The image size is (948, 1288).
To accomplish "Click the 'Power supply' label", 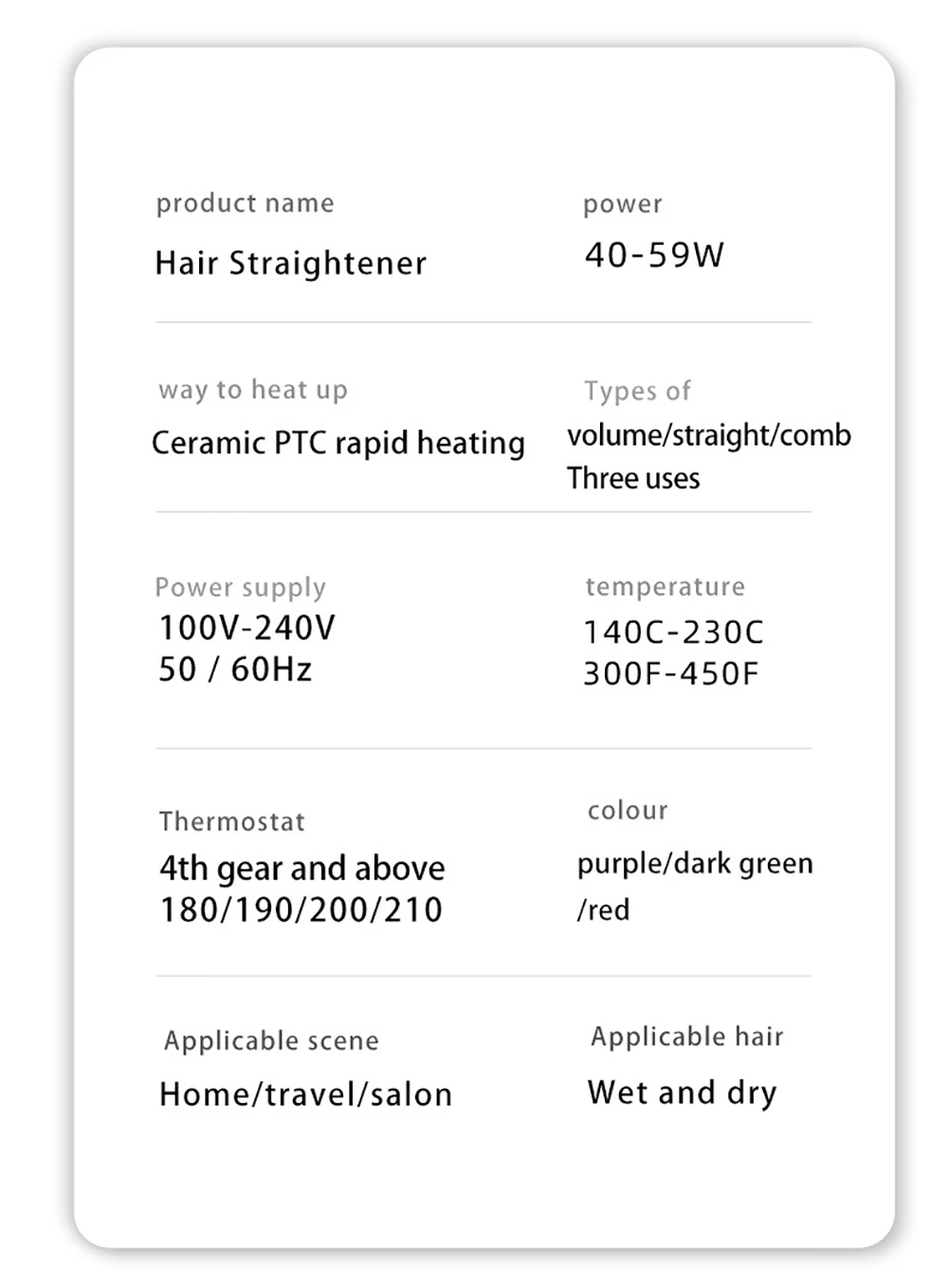I will [241, 588].
